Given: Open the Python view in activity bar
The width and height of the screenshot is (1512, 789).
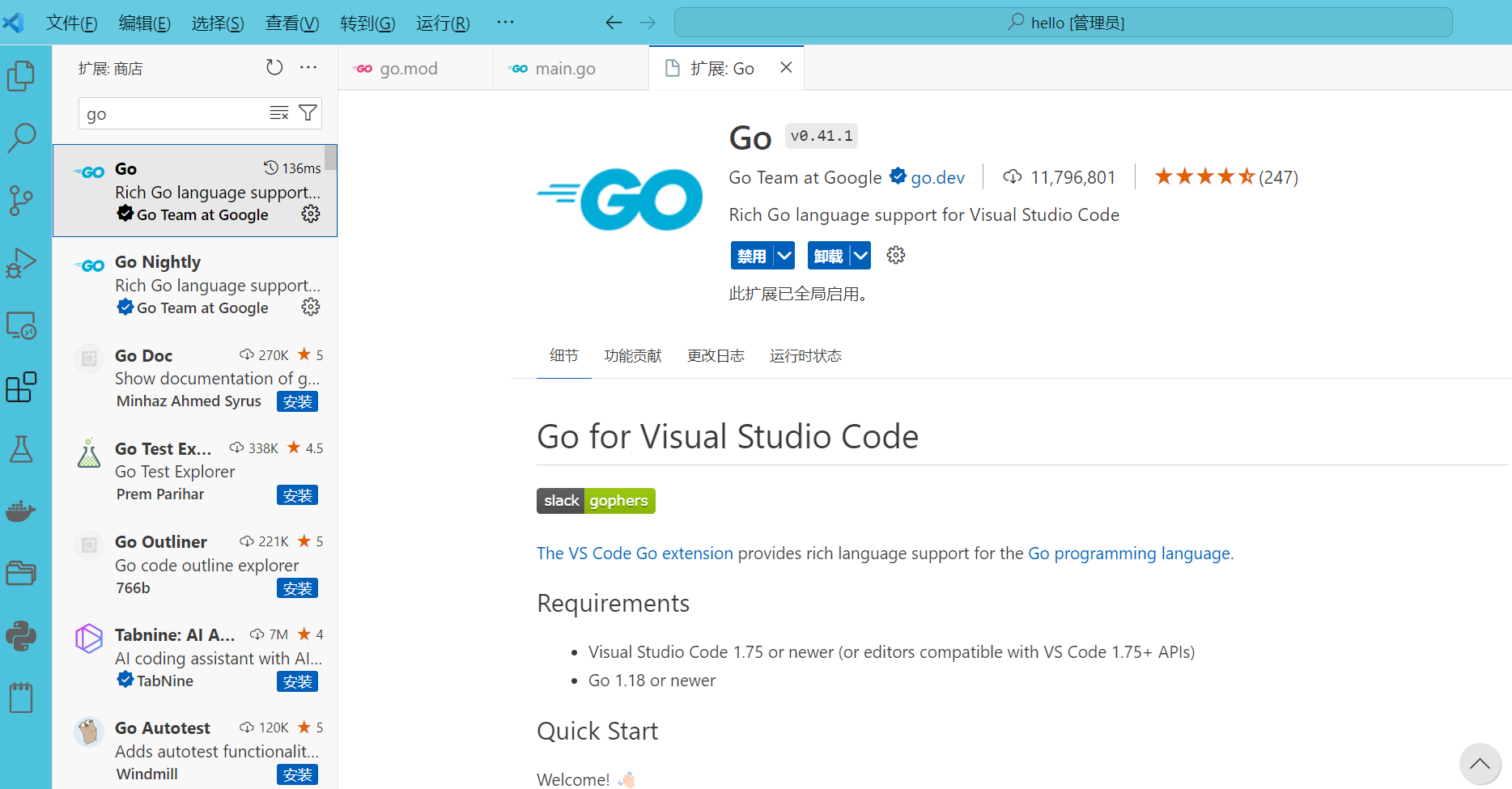Looking at the screenshot, I should pyautogui.click(x=21, y=636).
